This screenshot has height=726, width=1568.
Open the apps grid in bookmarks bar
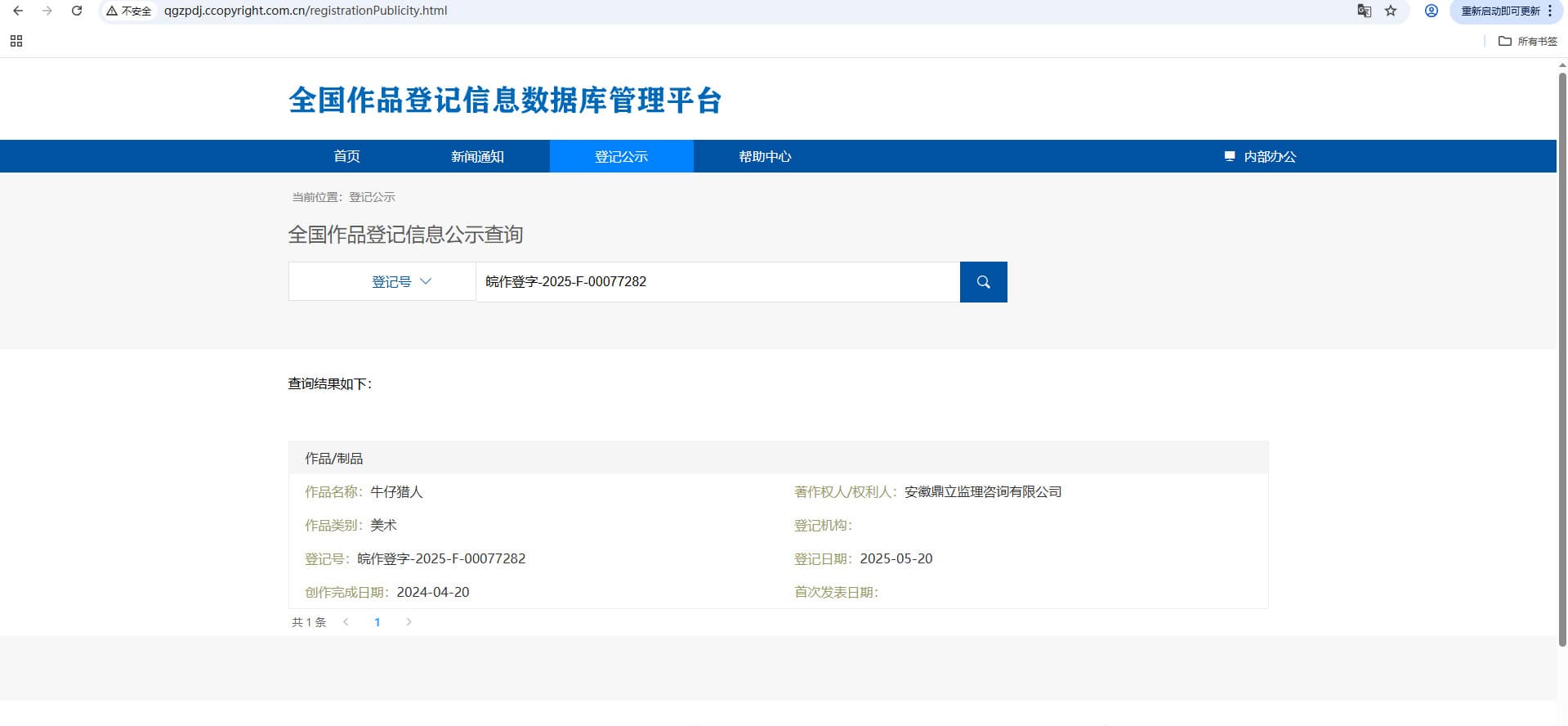pyautogui.click(x=16, y=41)
